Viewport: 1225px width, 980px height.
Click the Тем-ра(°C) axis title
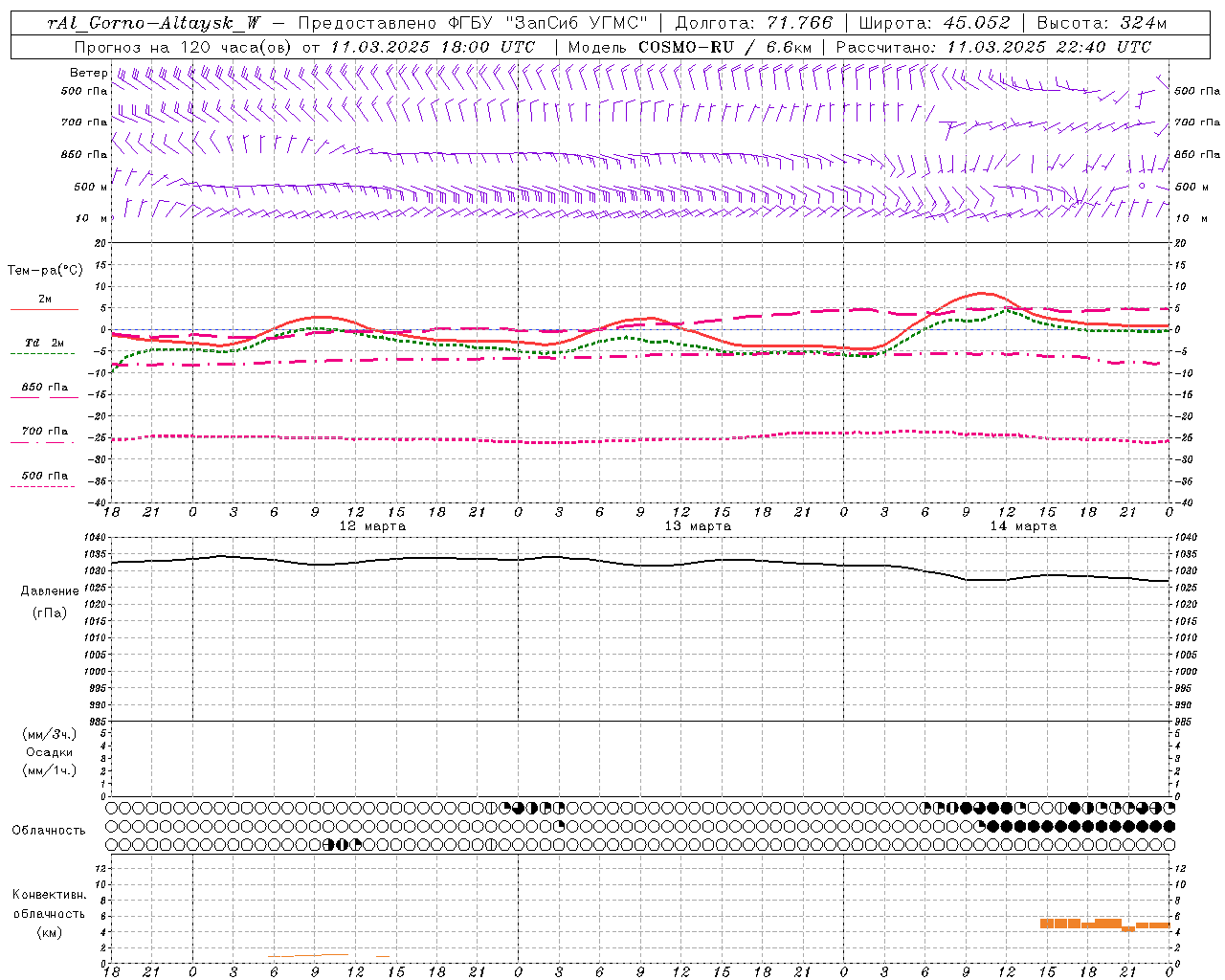[x=45, y=271]
